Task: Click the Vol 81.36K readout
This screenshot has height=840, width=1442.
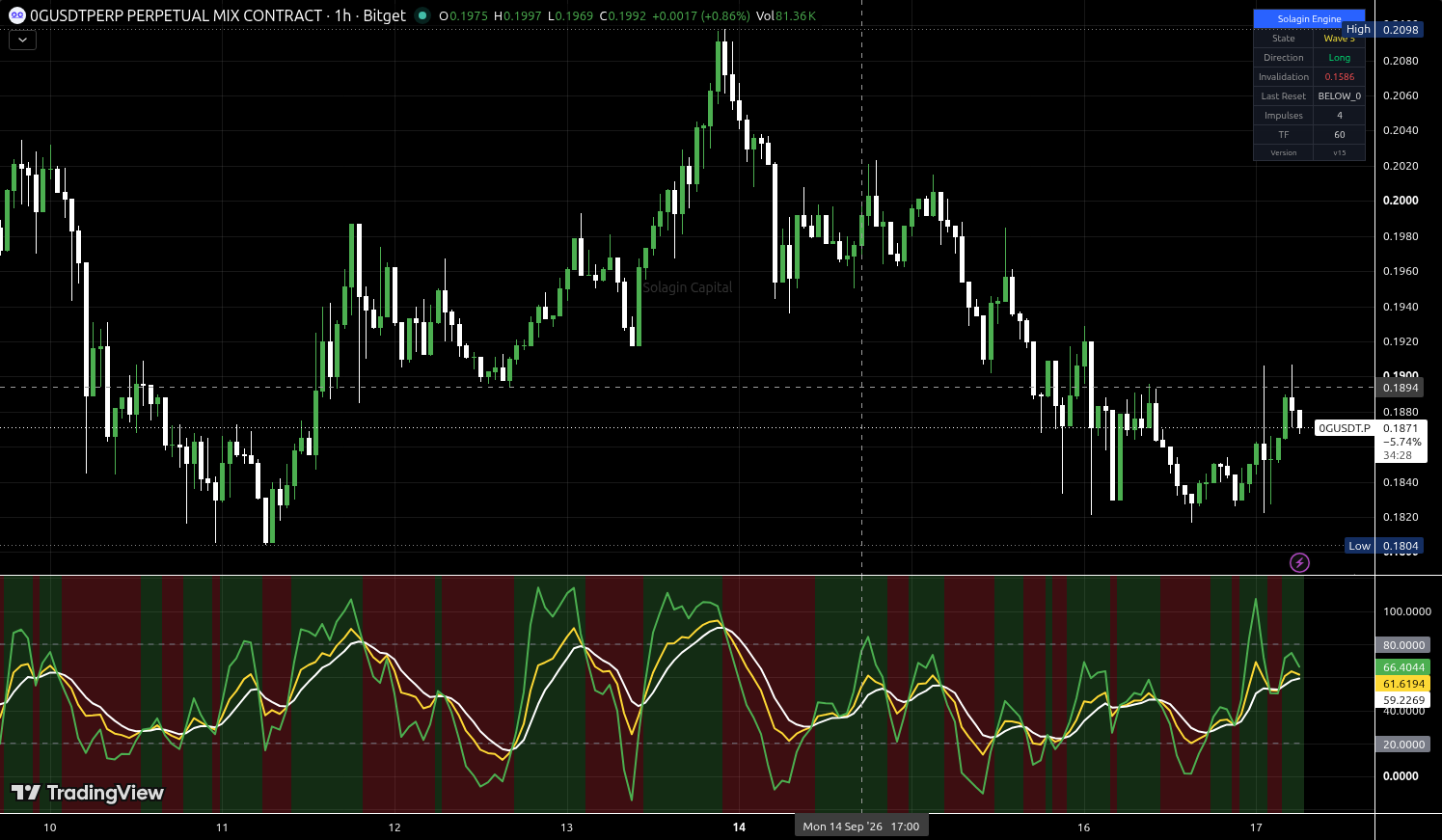Action: [786, 15]
